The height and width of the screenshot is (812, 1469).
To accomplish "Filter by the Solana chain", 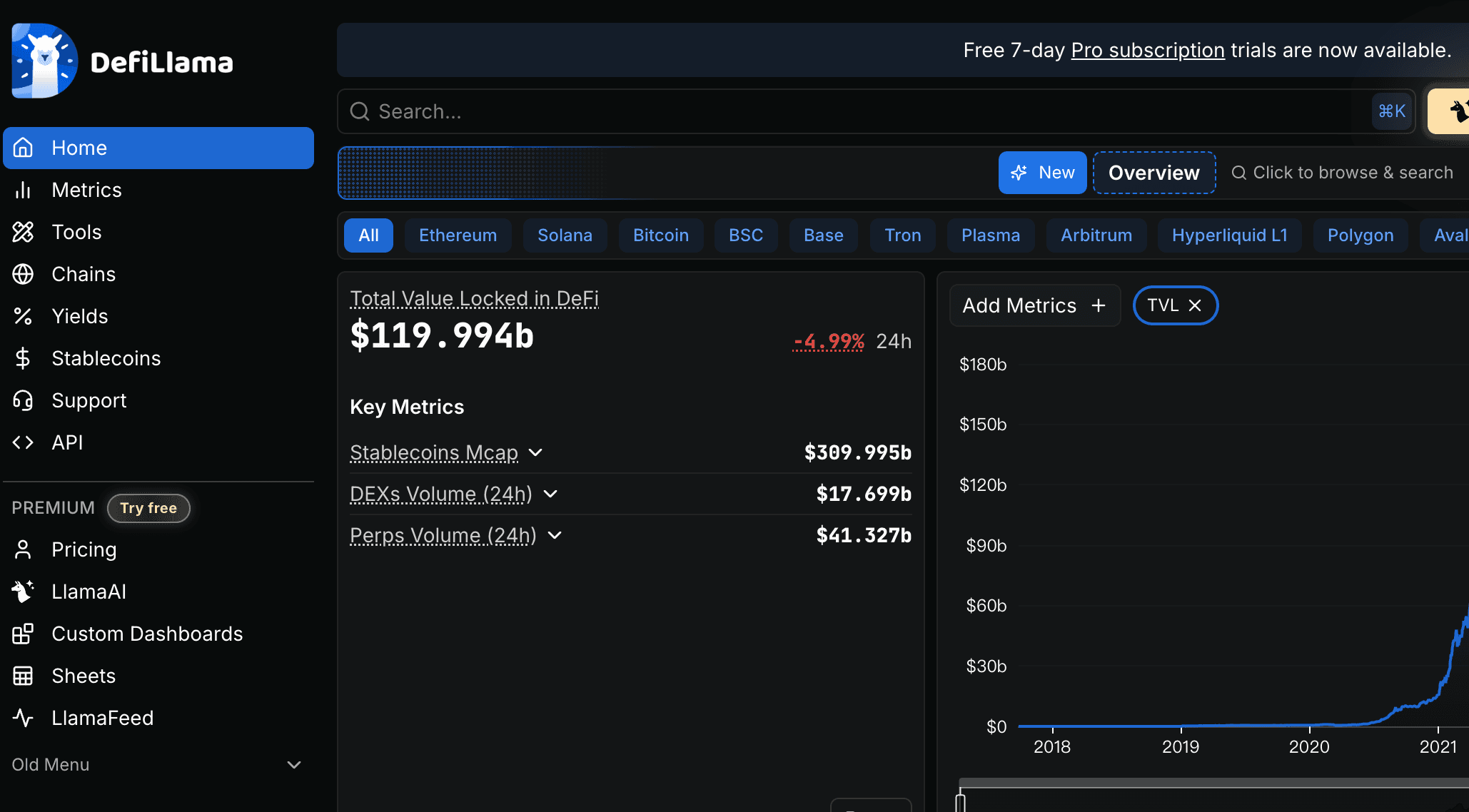I will [x=565, y=235].
